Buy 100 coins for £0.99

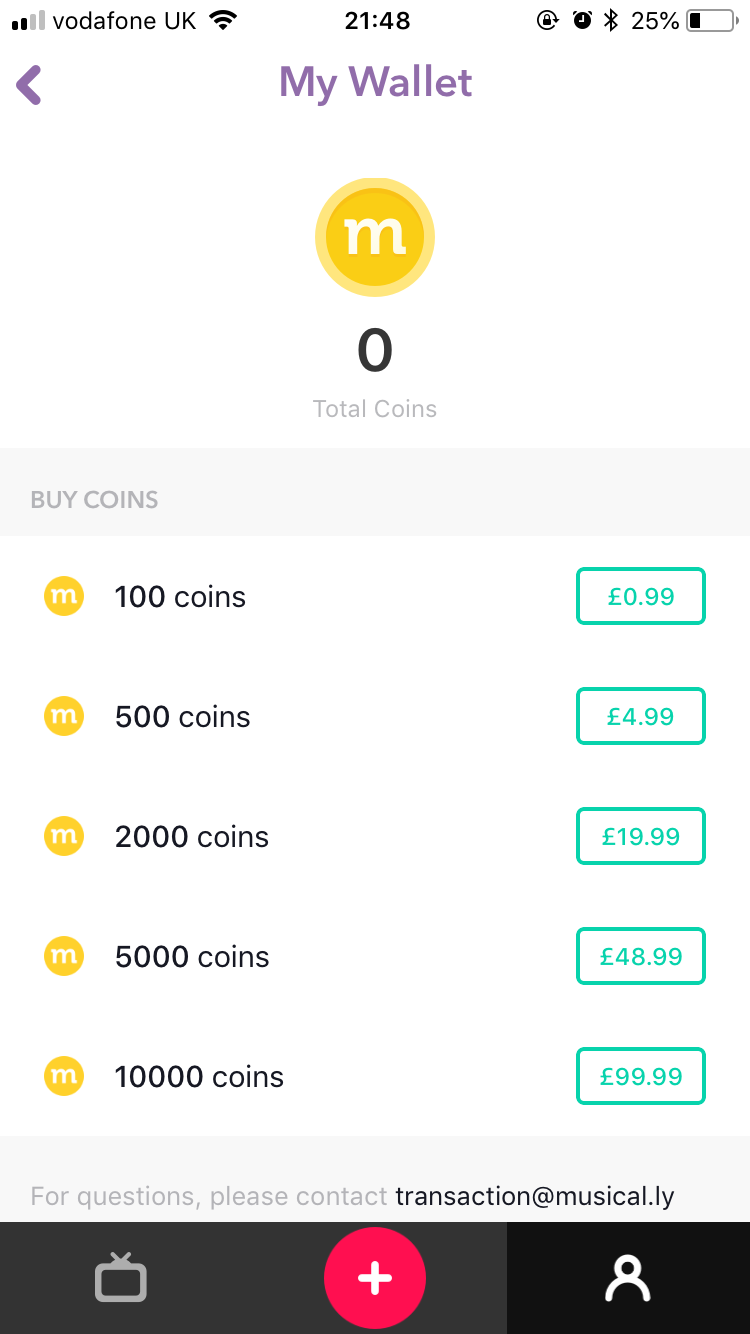(x=641, y=596)
